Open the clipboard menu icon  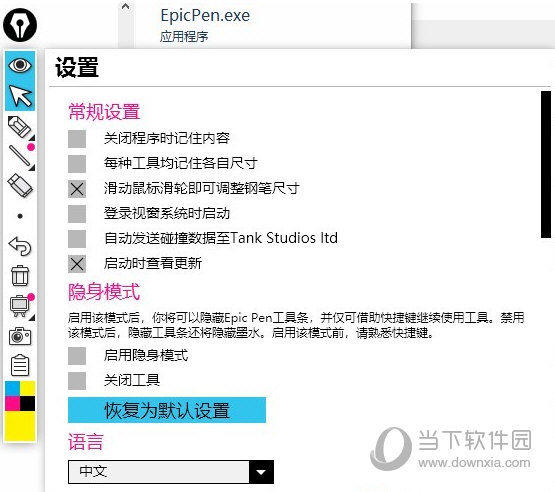tap(20, 365)
